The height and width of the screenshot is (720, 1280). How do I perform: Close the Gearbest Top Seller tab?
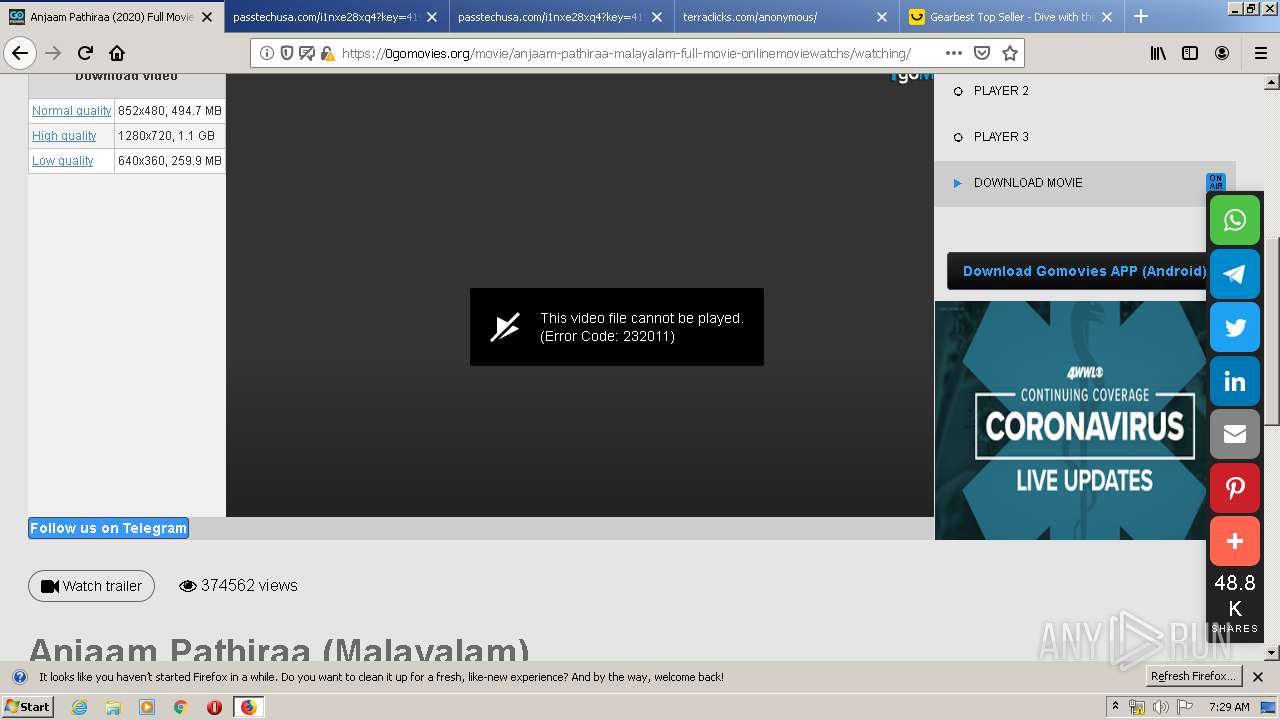pos(1107,17)
